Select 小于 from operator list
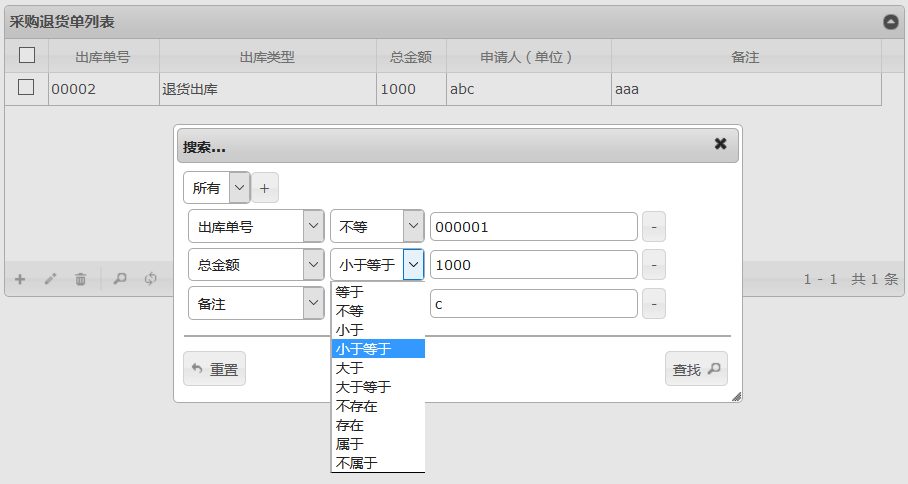 [378, 330]
